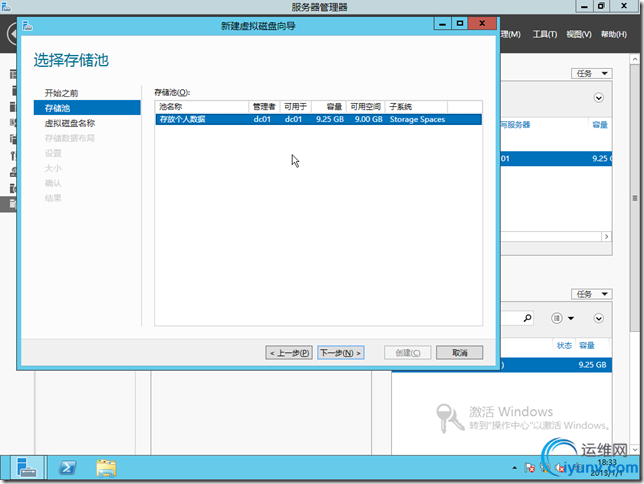The image size is (644, 484).
Task: Click the Server Manager back arrow
Action: coord(12,34)
